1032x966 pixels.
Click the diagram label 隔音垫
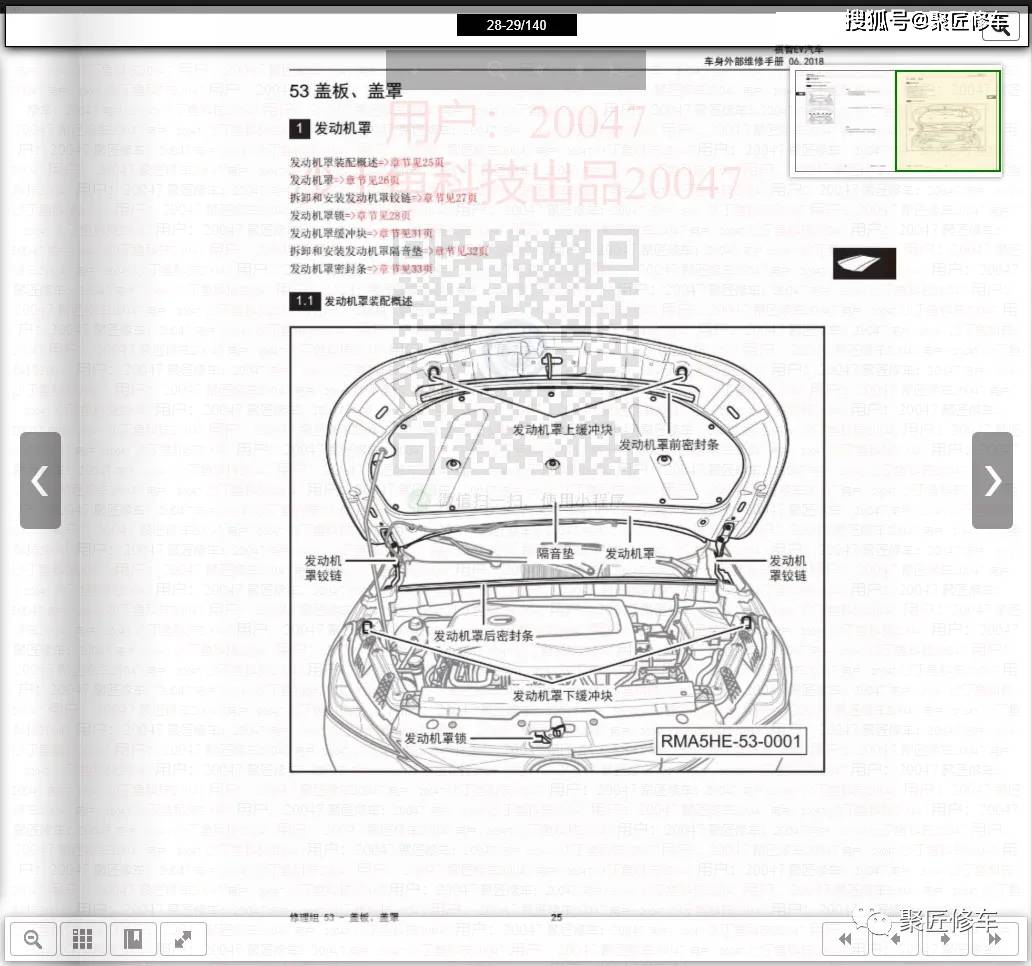click(555, 553)
